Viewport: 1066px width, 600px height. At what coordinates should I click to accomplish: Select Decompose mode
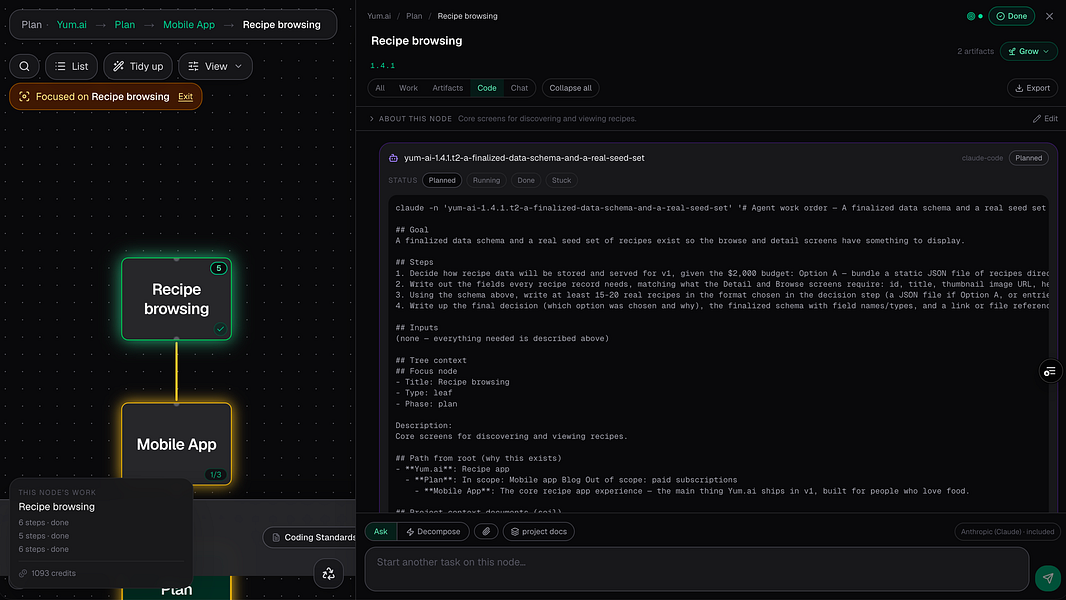pyautogui.click(x=433, y=531)
